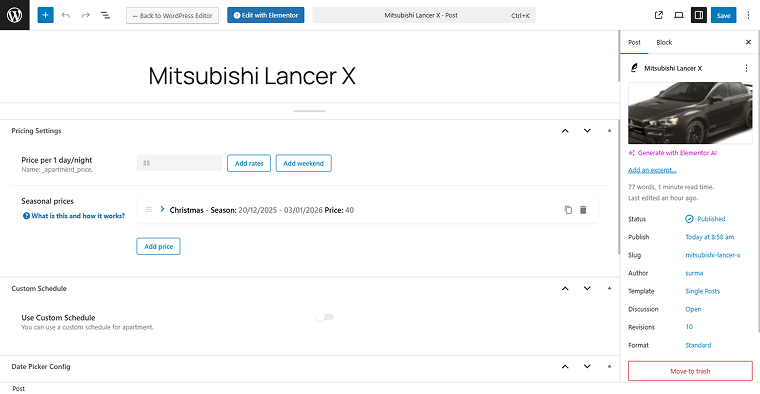The height and width of the screenshot is (394, 760).
Task: Click the Post breadcrumb in footer
Action: 18,389
